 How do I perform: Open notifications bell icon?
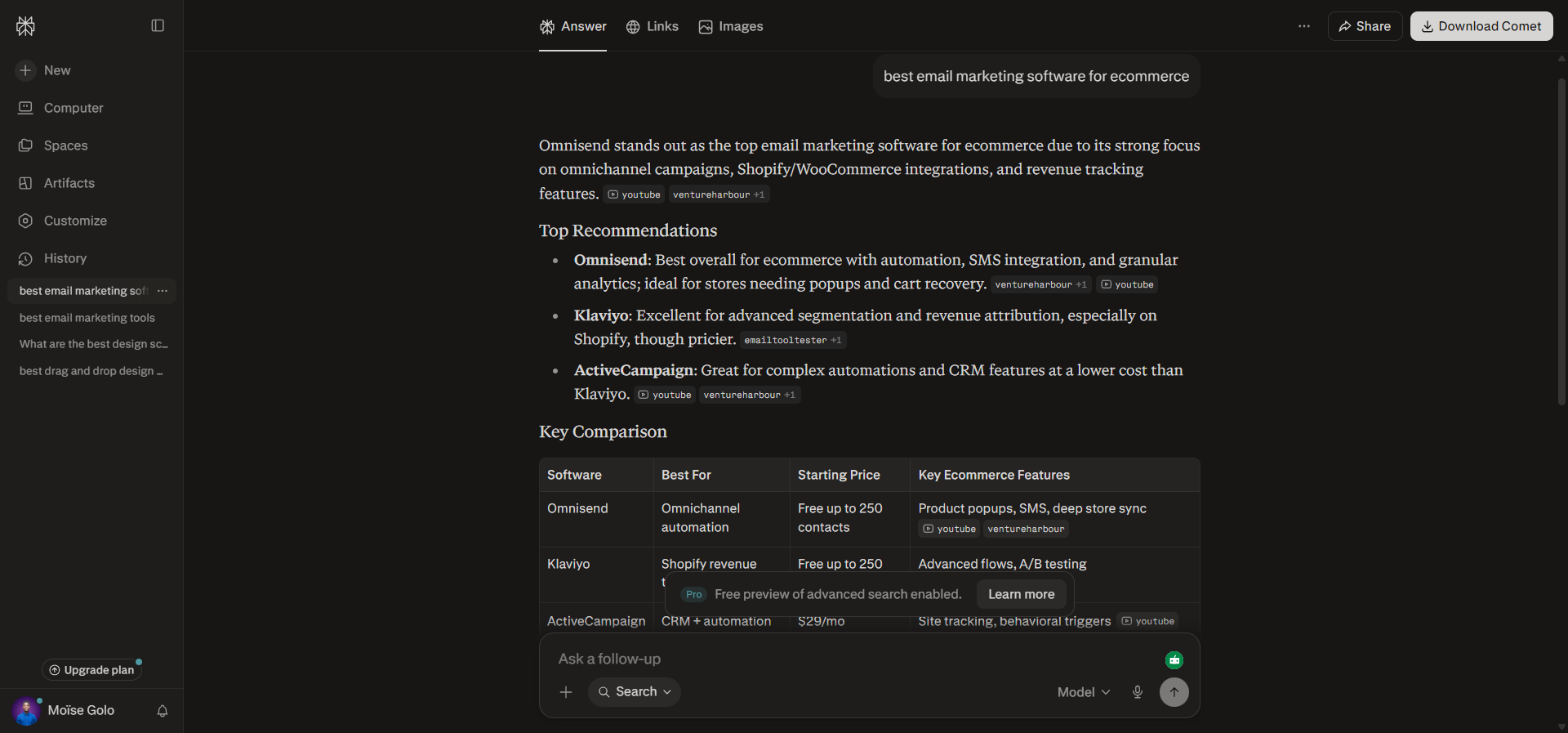point(163,711)
